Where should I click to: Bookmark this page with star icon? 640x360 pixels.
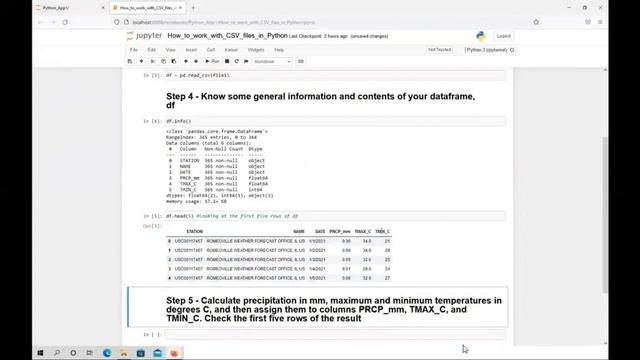tap(536, 22)
